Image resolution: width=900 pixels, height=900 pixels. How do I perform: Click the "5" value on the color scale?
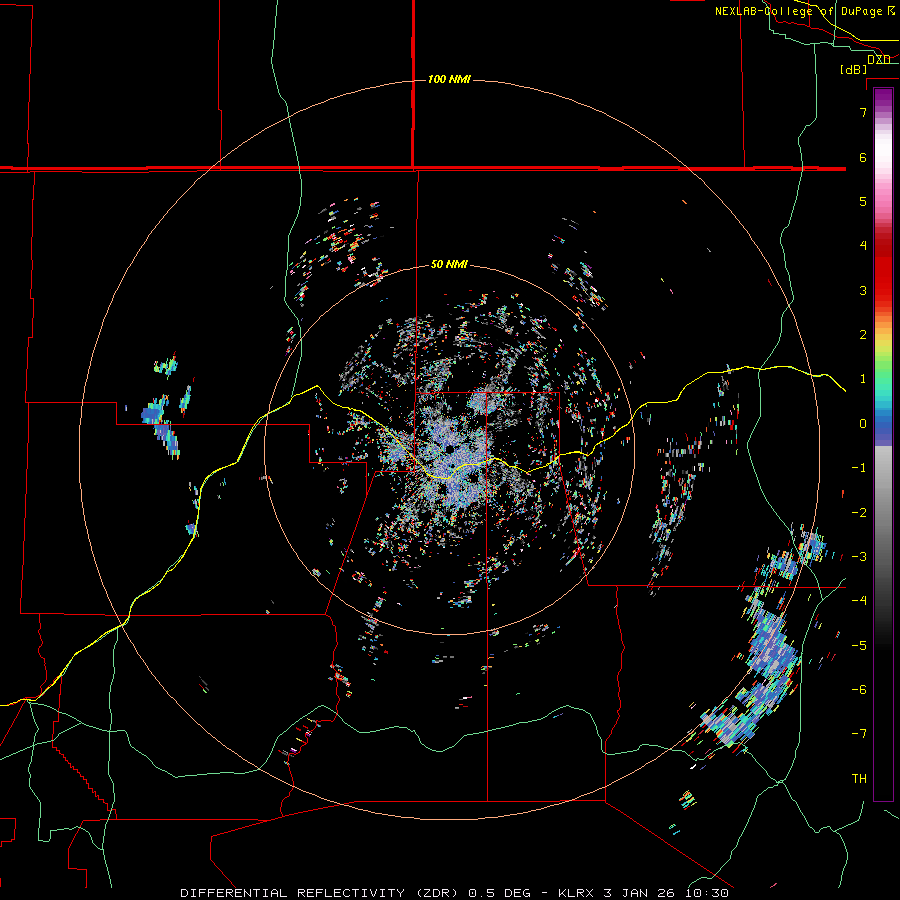[863, 201]
